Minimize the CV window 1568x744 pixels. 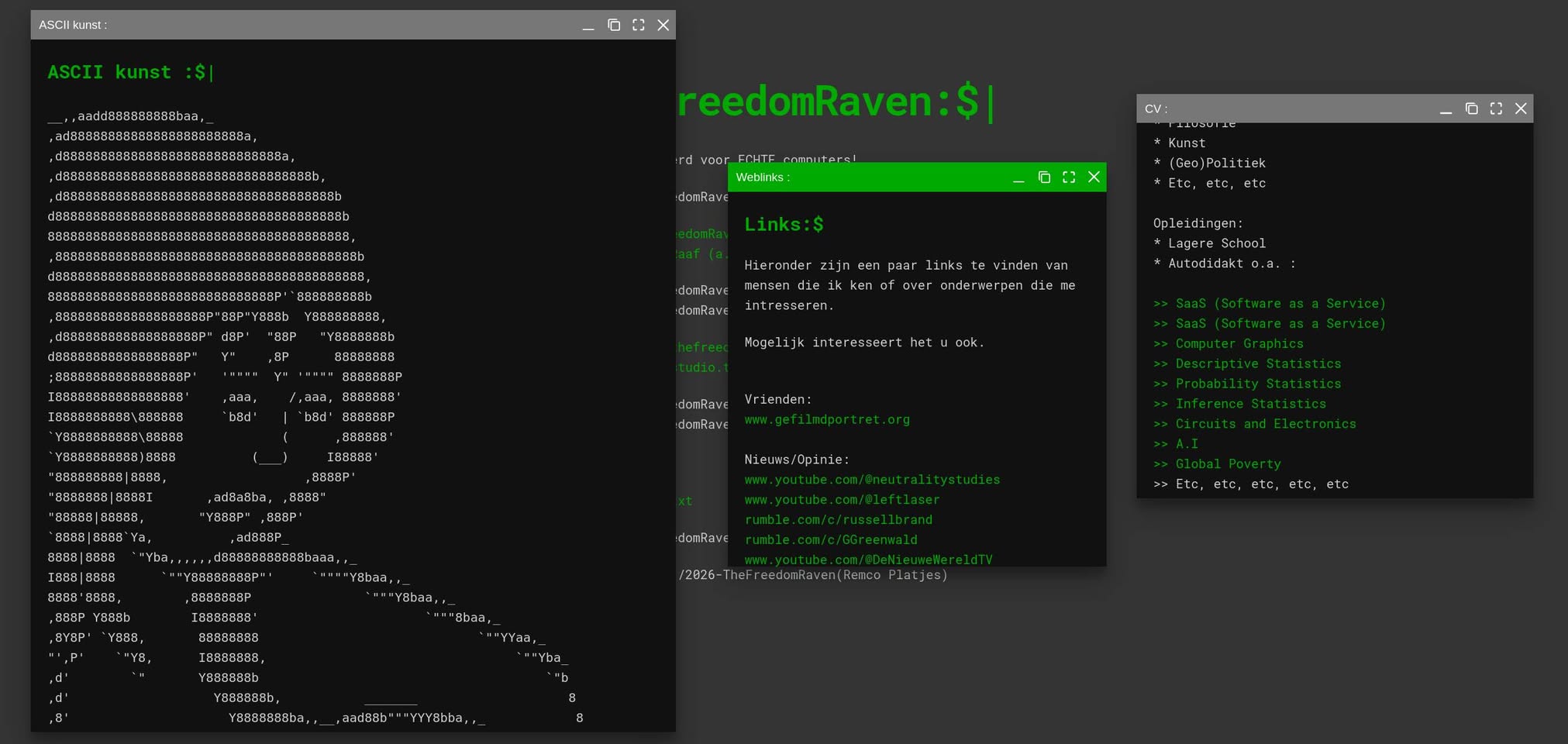pos(1446,108)
